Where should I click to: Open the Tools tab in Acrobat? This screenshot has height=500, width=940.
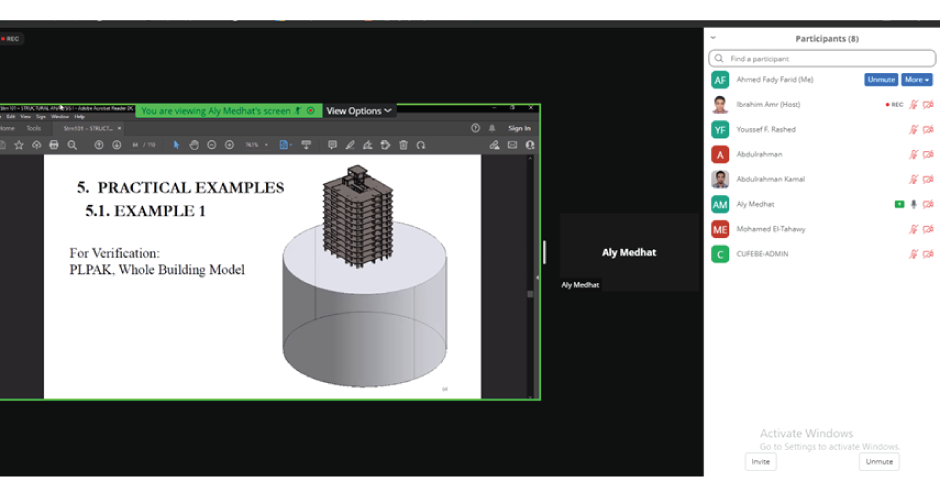(x=33, y=128)
